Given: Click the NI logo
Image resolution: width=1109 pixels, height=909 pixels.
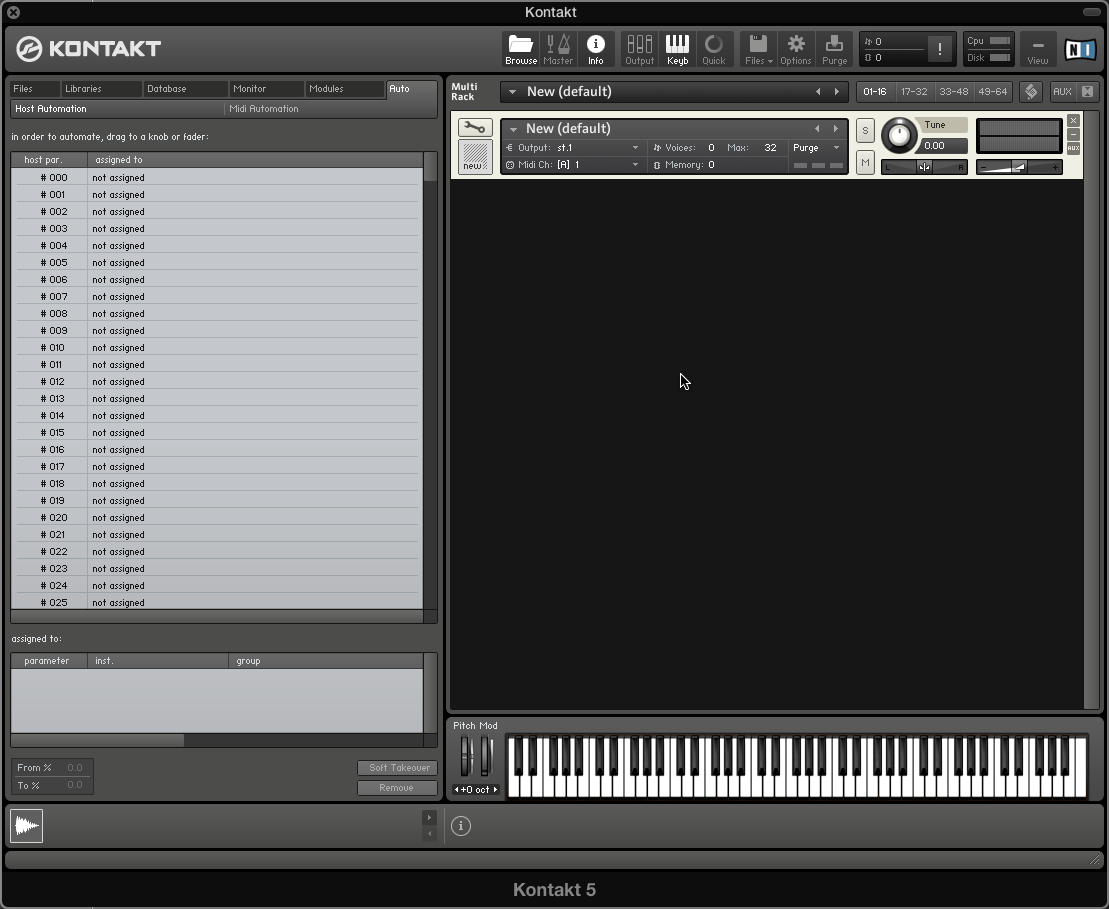Looking at the screenshot, I should tap(1080, 50).
